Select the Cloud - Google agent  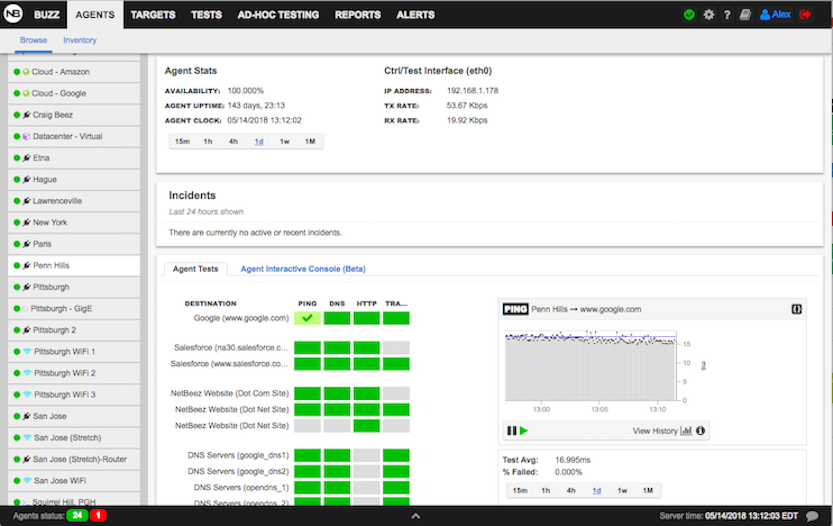[x=74, y=94]
